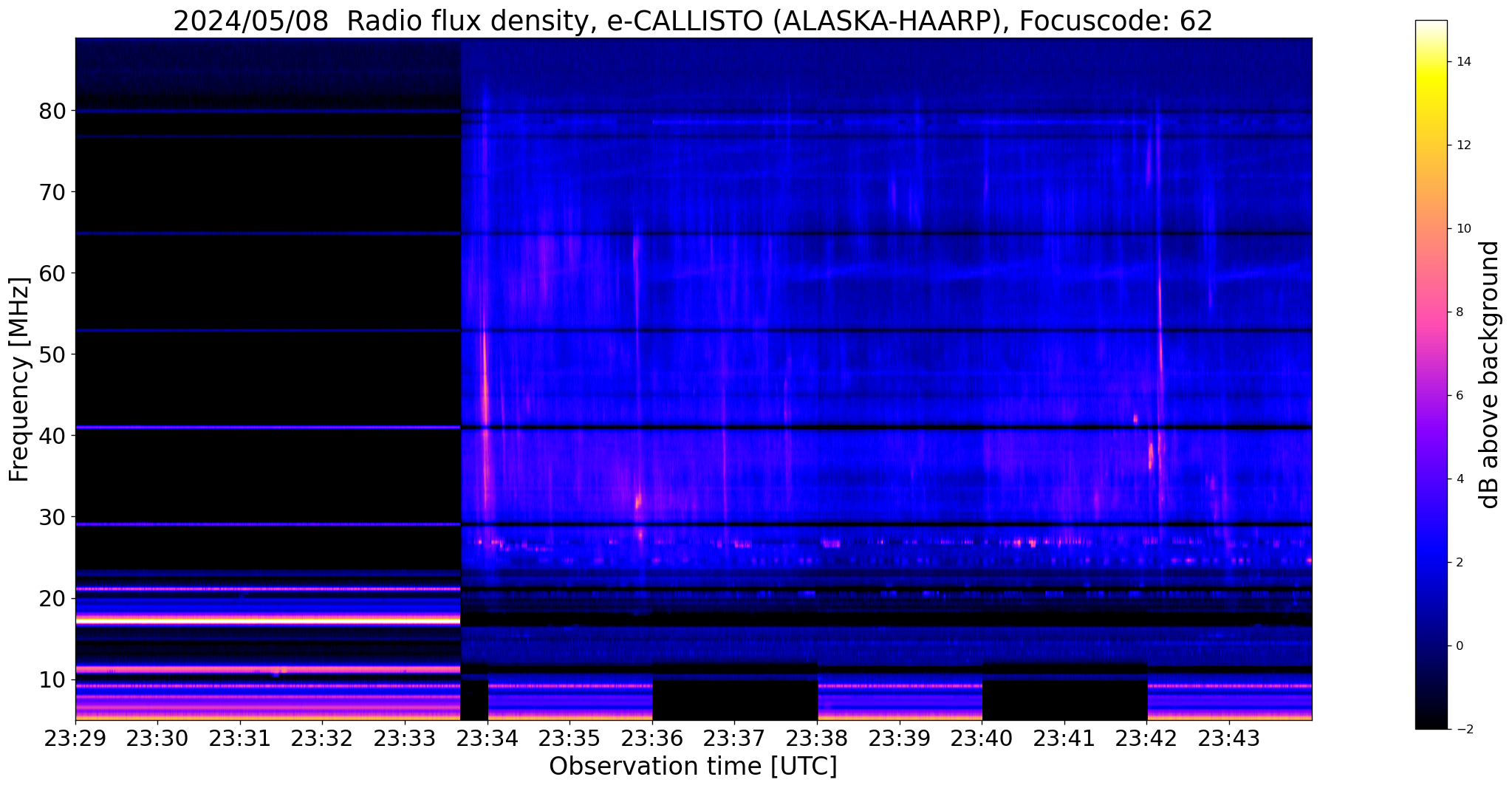Click the 23:31 time tick label
Screen dimensions: 1512x788
point(239,739)
